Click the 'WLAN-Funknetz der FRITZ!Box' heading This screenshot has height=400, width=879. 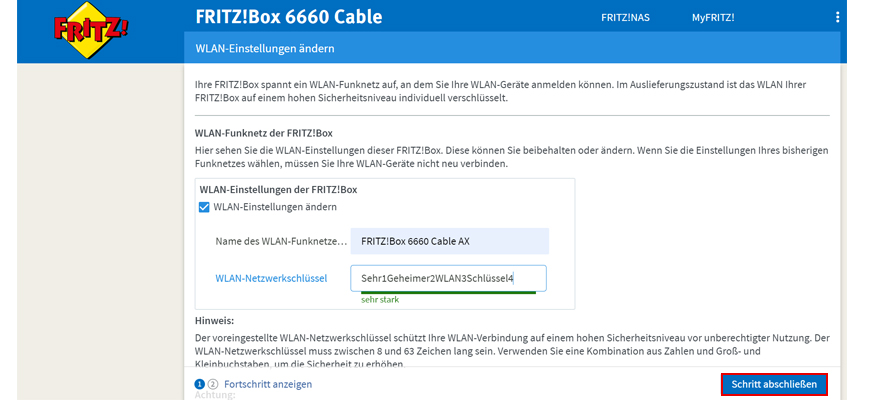pos(263,133)
